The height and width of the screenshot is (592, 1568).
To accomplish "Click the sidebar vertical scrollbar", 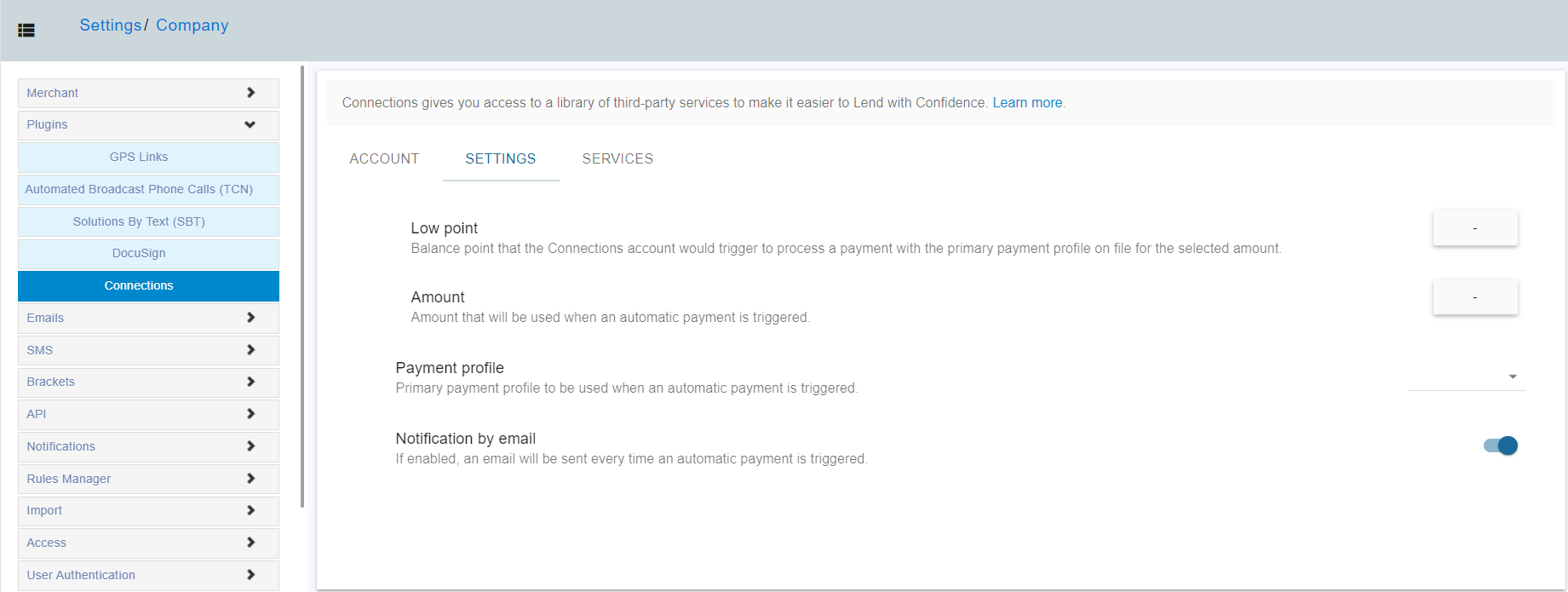I will [x=302, y=286].
